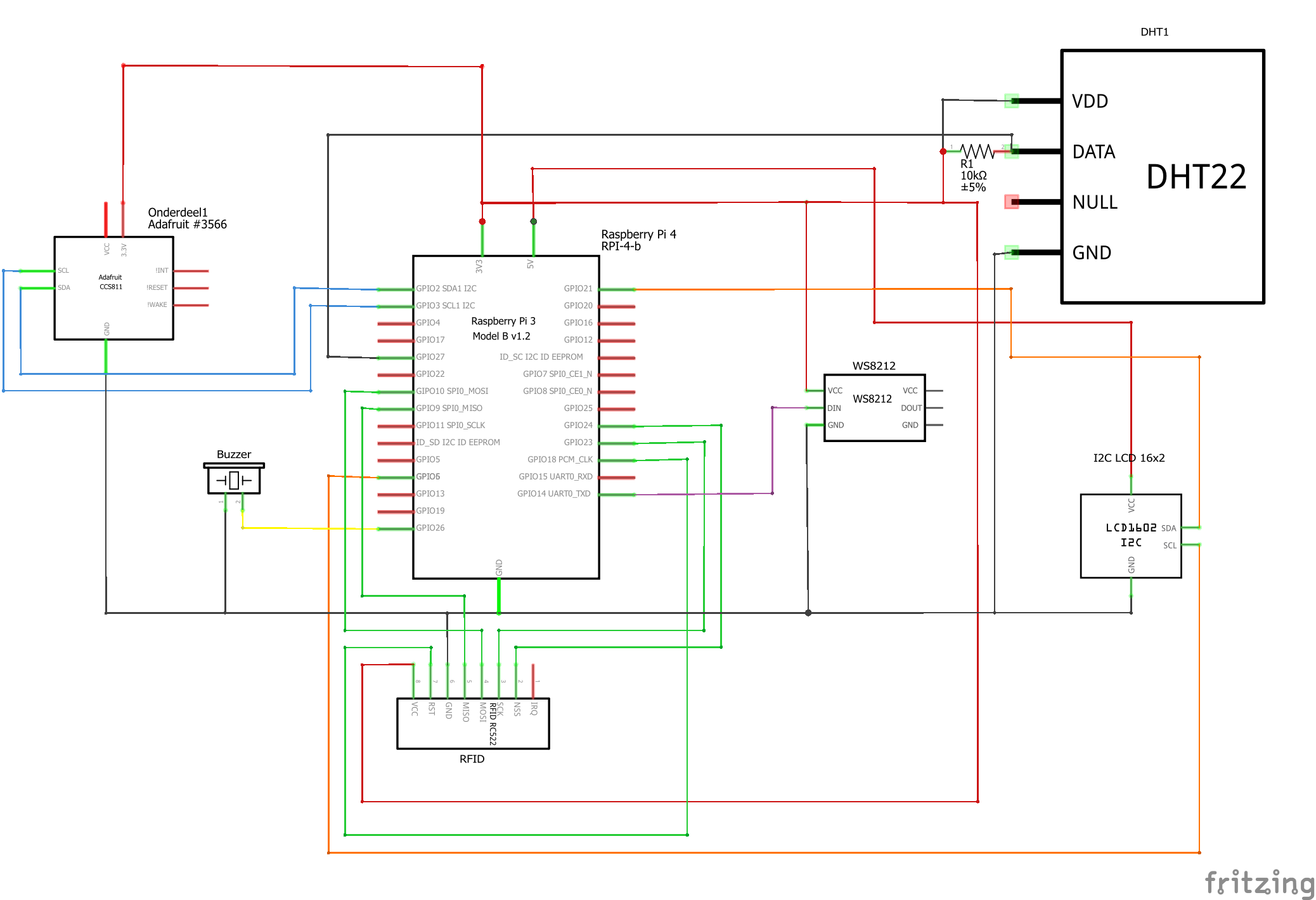
Task: Click the large DHT22 name text
Action: [x=1196, y=176]
